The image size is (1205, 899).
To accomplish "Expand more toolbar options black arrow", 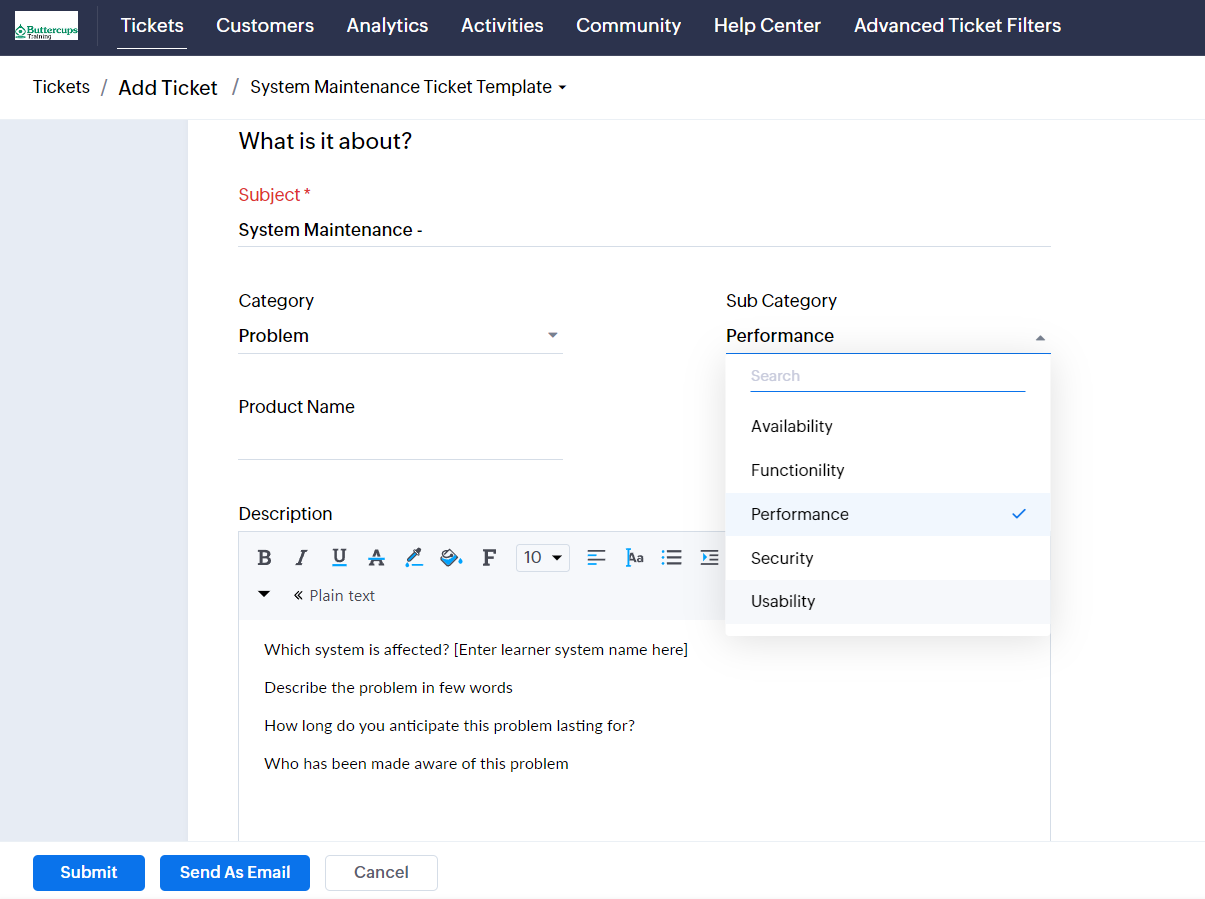I will [x=264, y=594].
